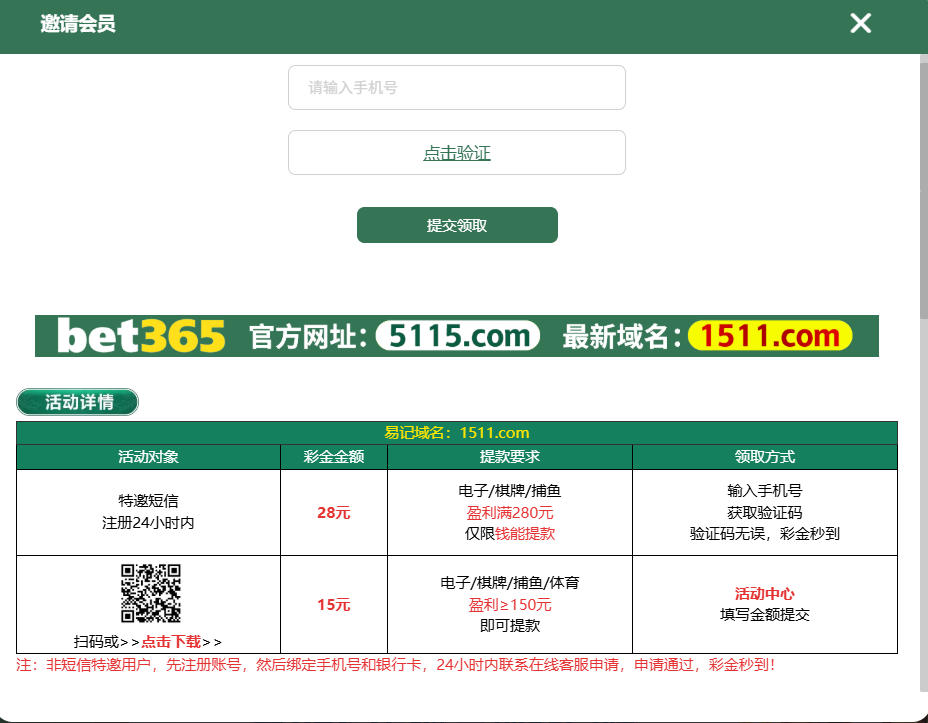The height and width of the screenshot is (723, 928).
Task: Click the 15元 bonus amount
Action: pyautogui.click(x=333, y=605)
